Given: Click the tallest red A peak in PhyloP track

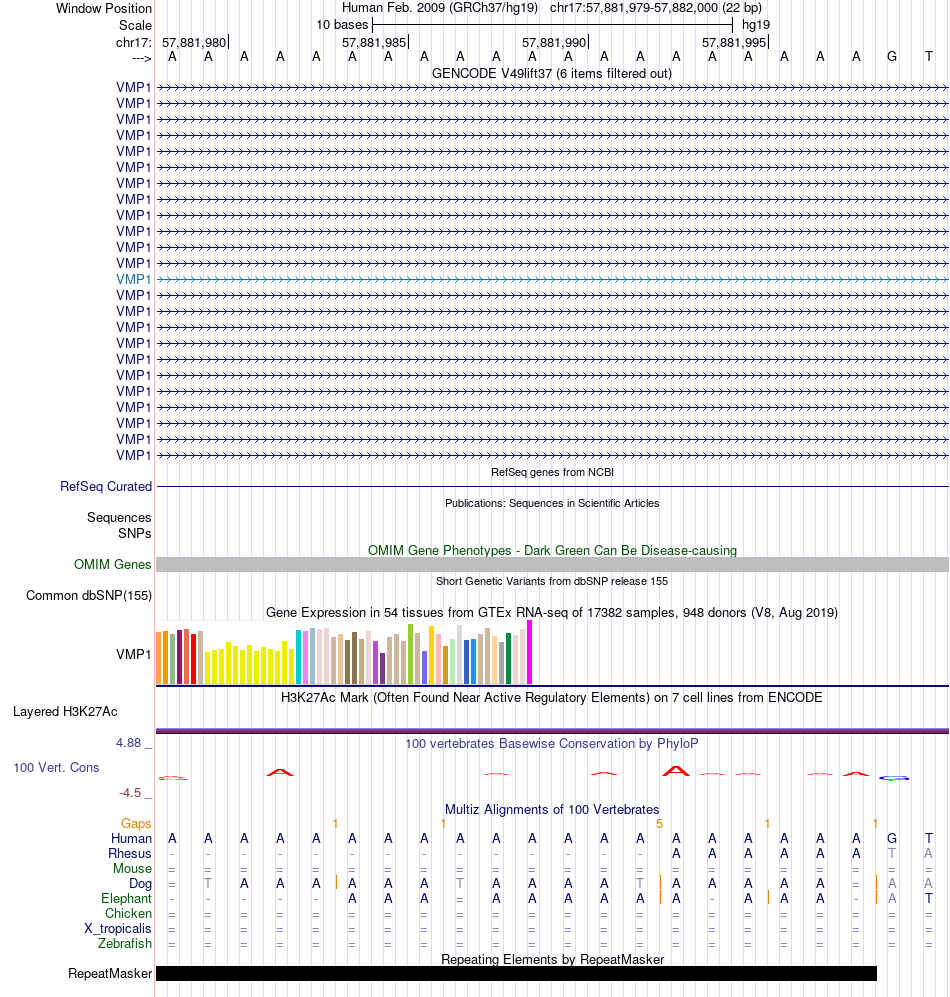Looking at the screenshot, I should (675, 771).
